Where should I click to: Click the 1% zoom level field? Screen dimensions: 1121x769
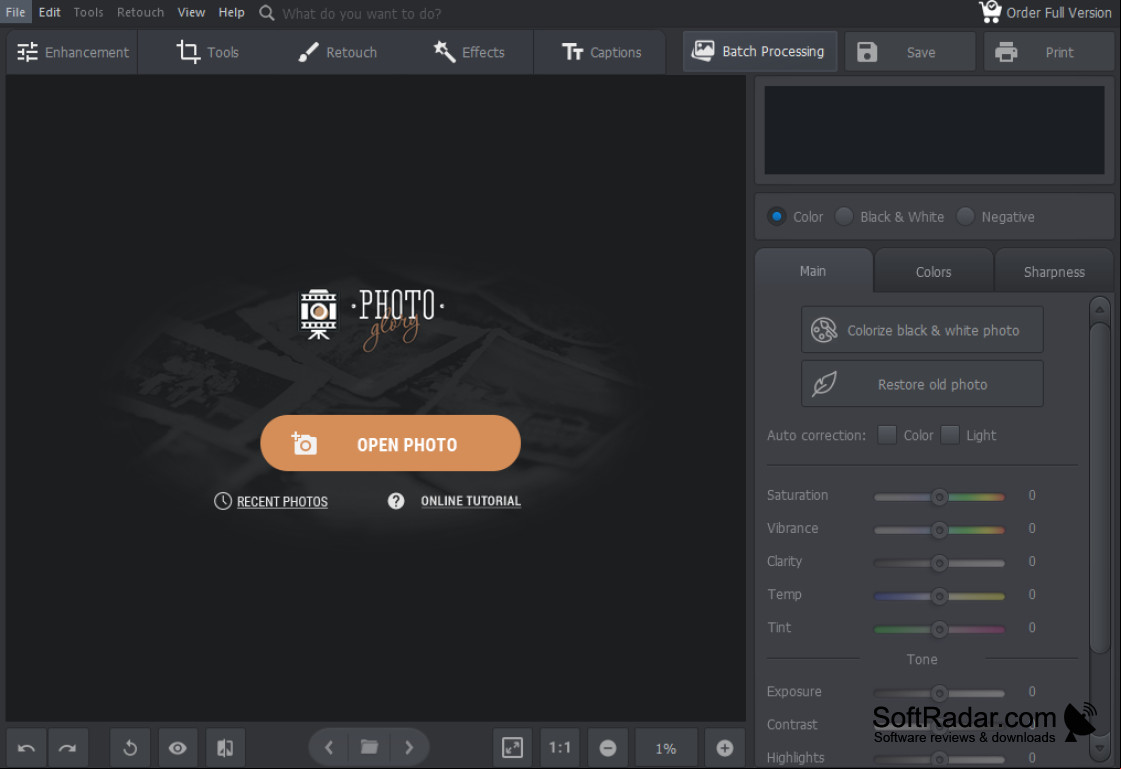coord(666,748)
